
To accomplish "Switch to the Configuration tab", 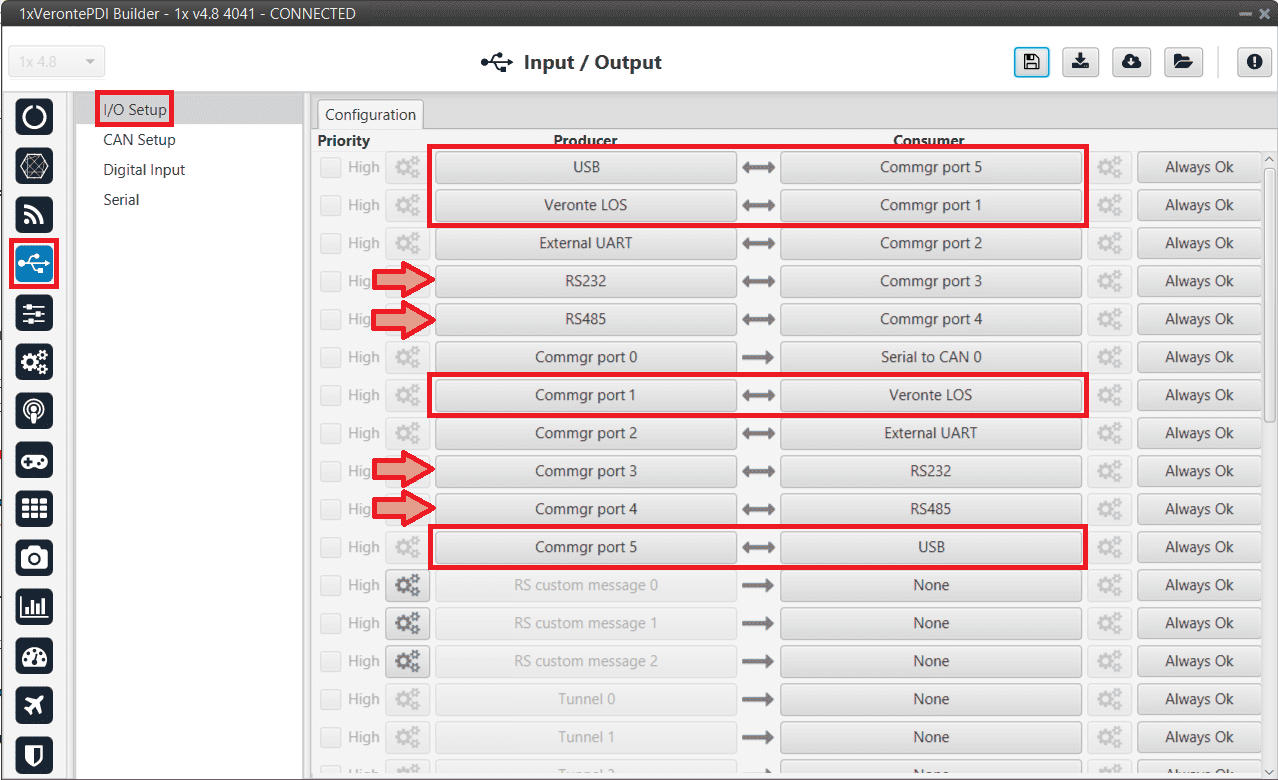I will [370, 115].
